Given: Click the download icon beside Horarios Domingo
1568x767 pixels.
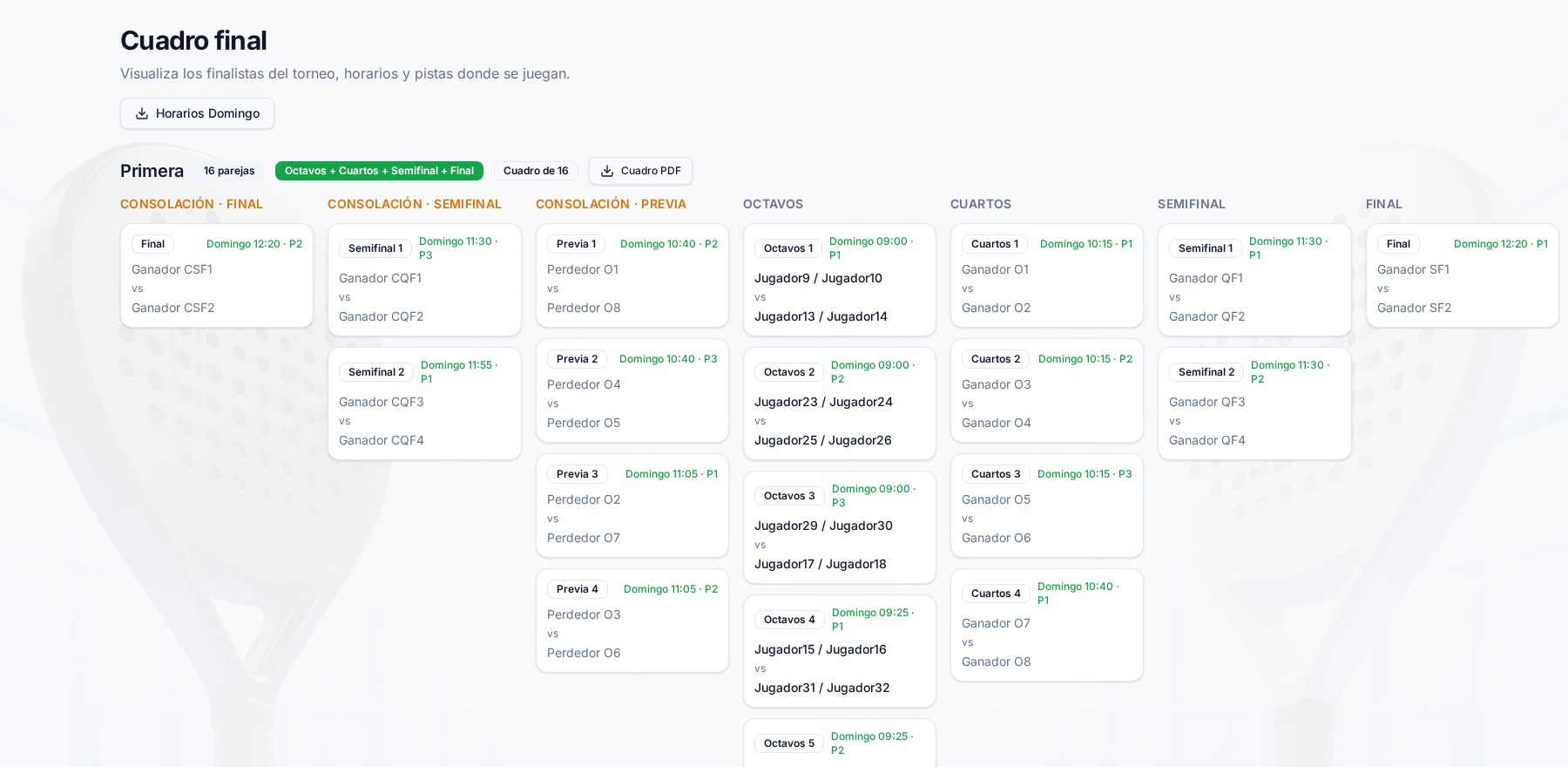Looking at the screenshot, I should (x=142, y=113).
